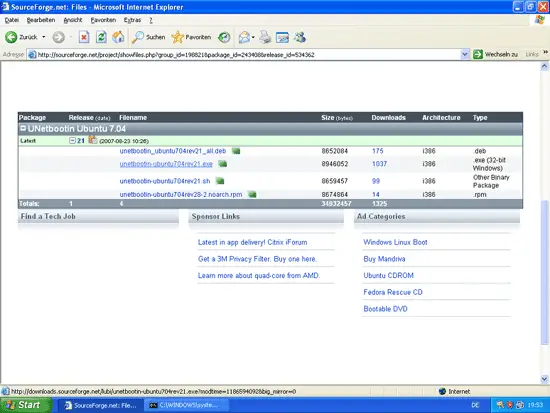This screenshot has height=413, width=550.
Task: Download unetbootin-ubuntu704rev21.exe link
Action: [166, 164]
